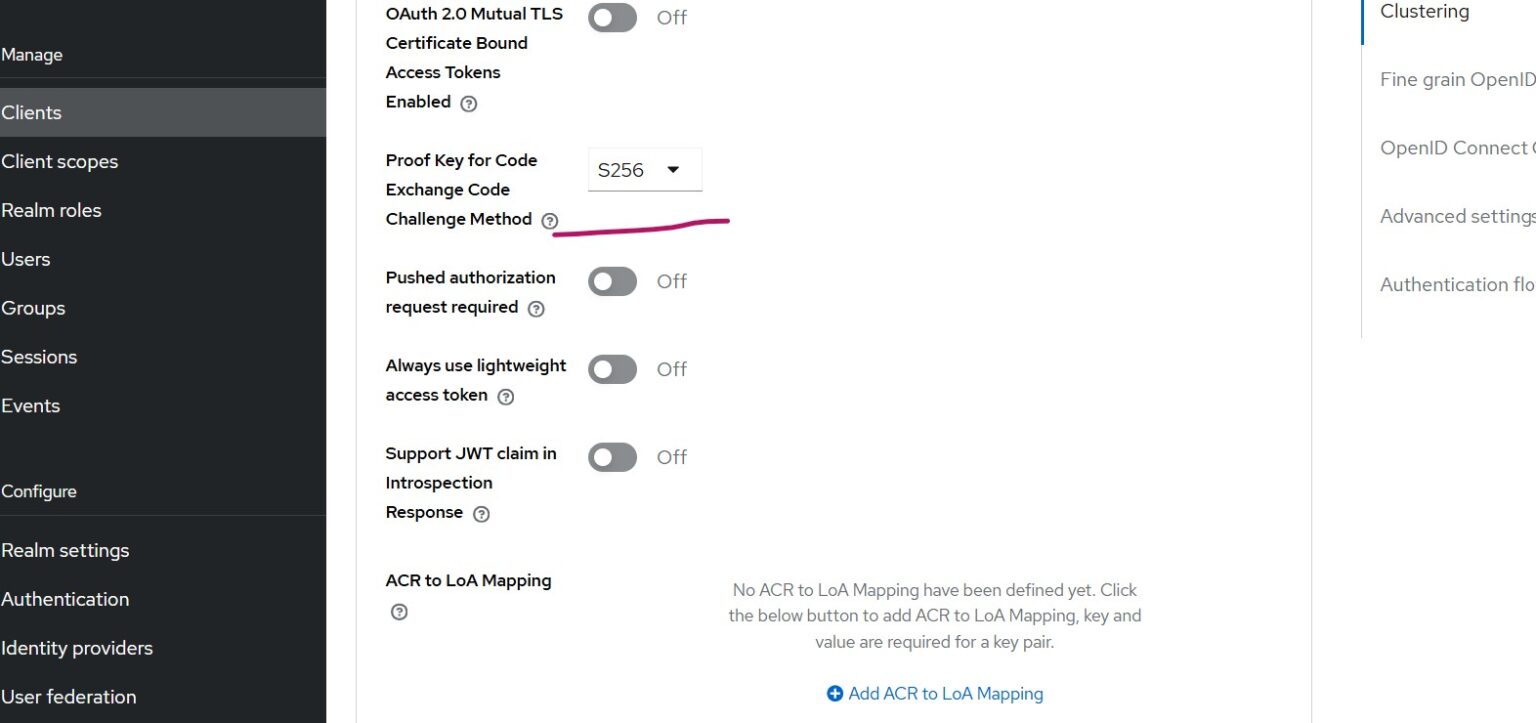1536x723 pixels.
Task: Open the S256 code challenge method dropdown
Action: [645, 169]
